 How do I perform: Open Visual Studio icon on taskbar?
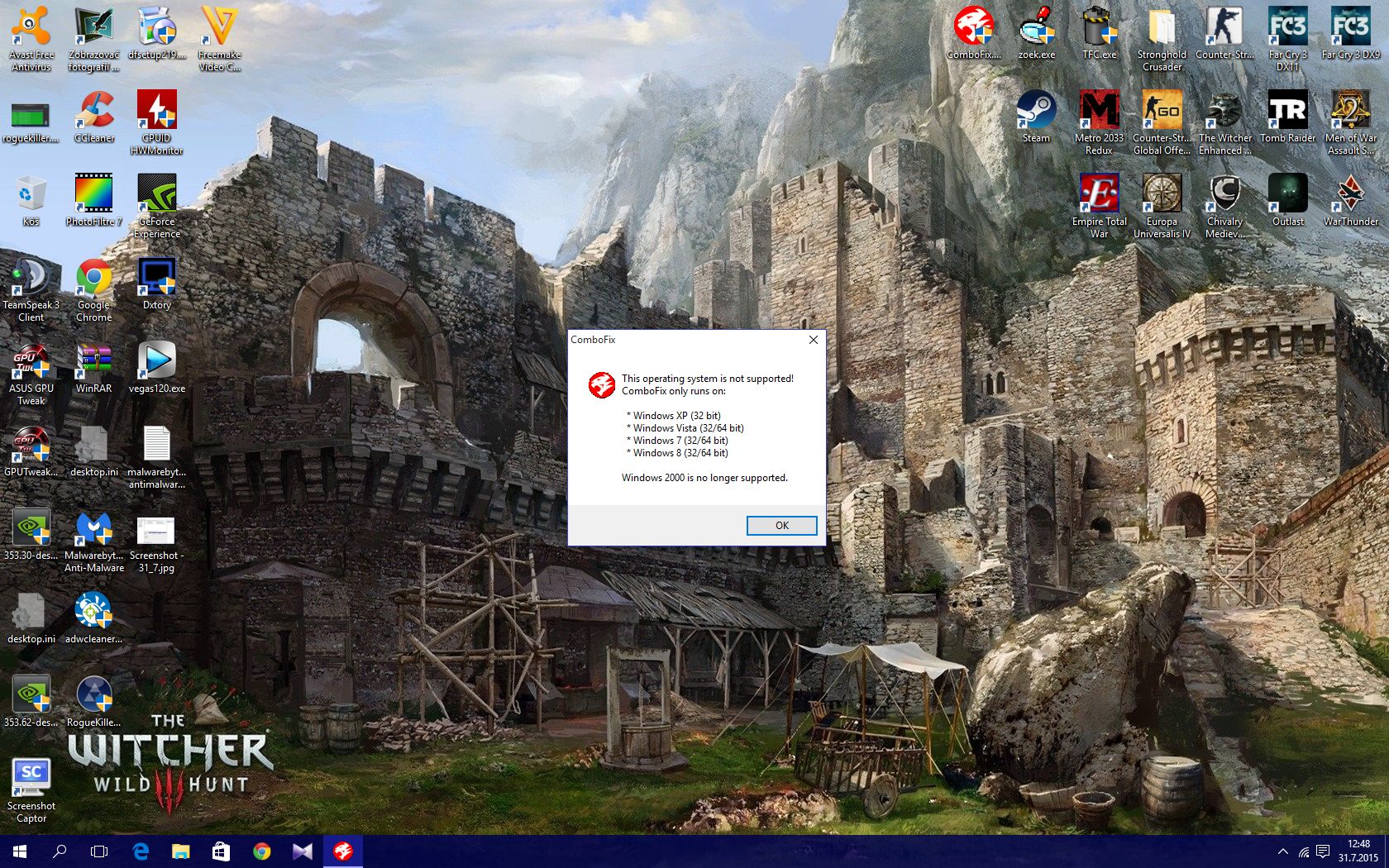(x=302, y=851)
